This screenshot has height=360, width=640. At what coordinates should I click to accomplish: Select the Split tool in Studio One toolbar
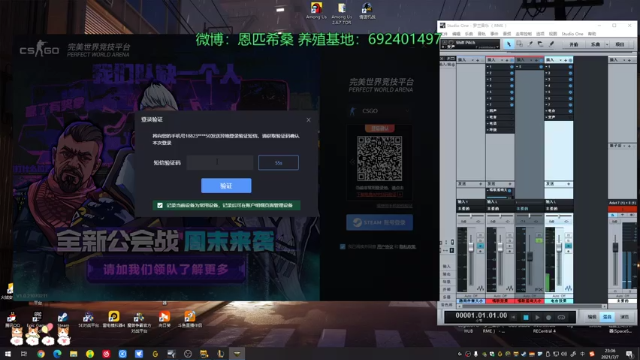[x=530, y=44]
